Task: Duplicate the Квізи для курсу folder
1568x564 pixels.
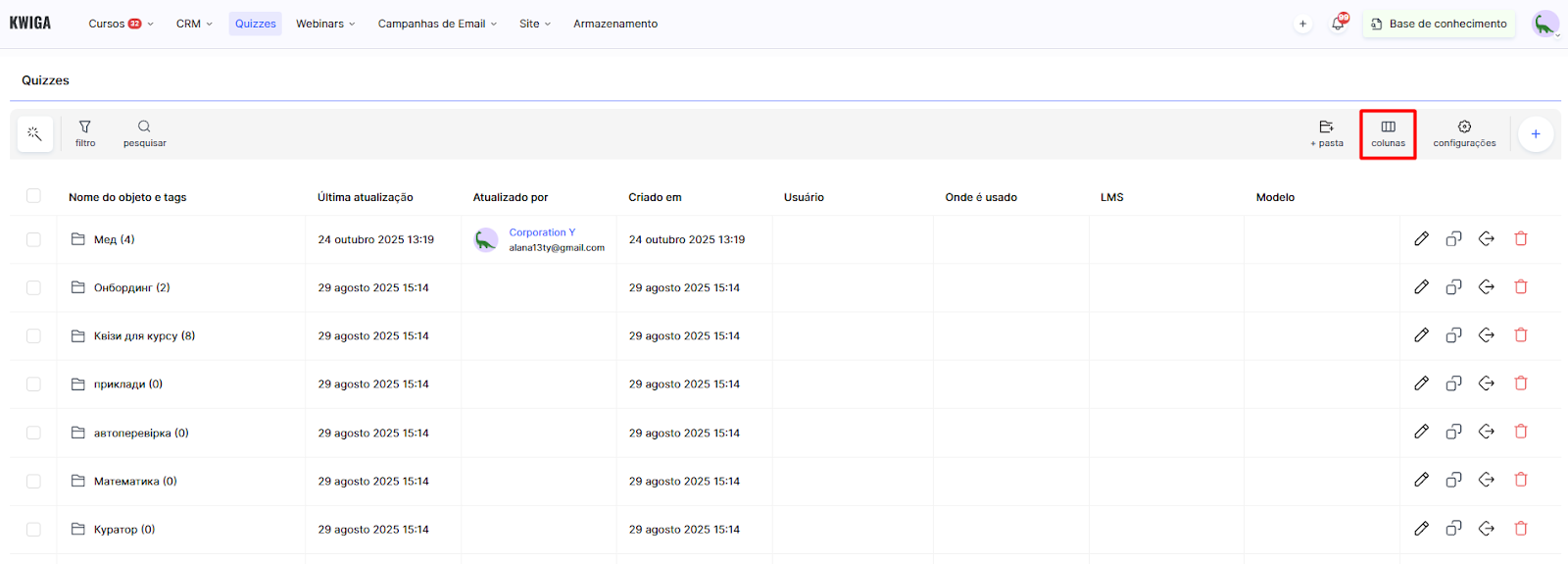Action: [x=1453, y=335]
